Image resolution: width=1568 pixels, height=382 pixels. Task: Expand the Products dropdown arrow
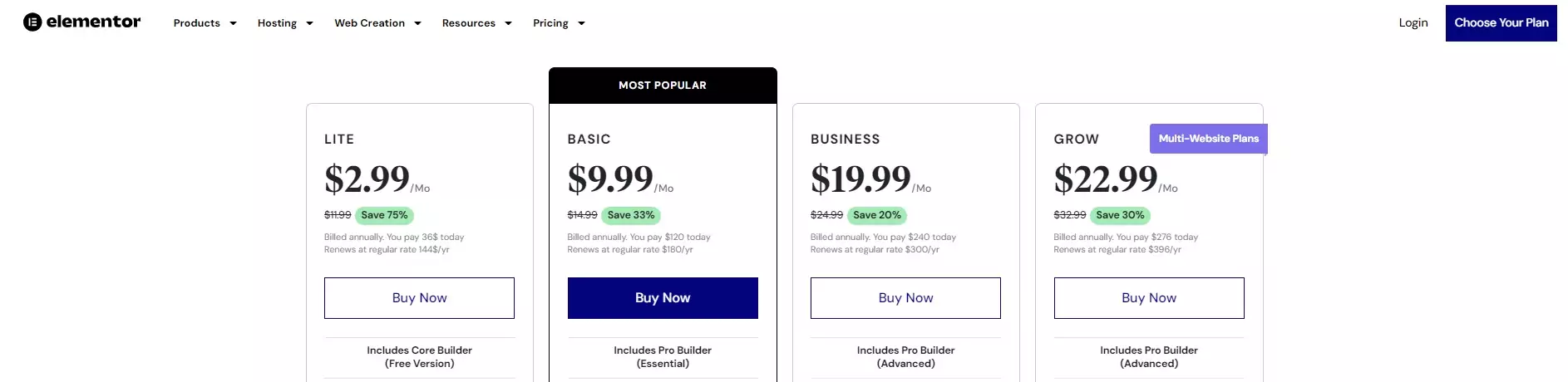point(234,23)
